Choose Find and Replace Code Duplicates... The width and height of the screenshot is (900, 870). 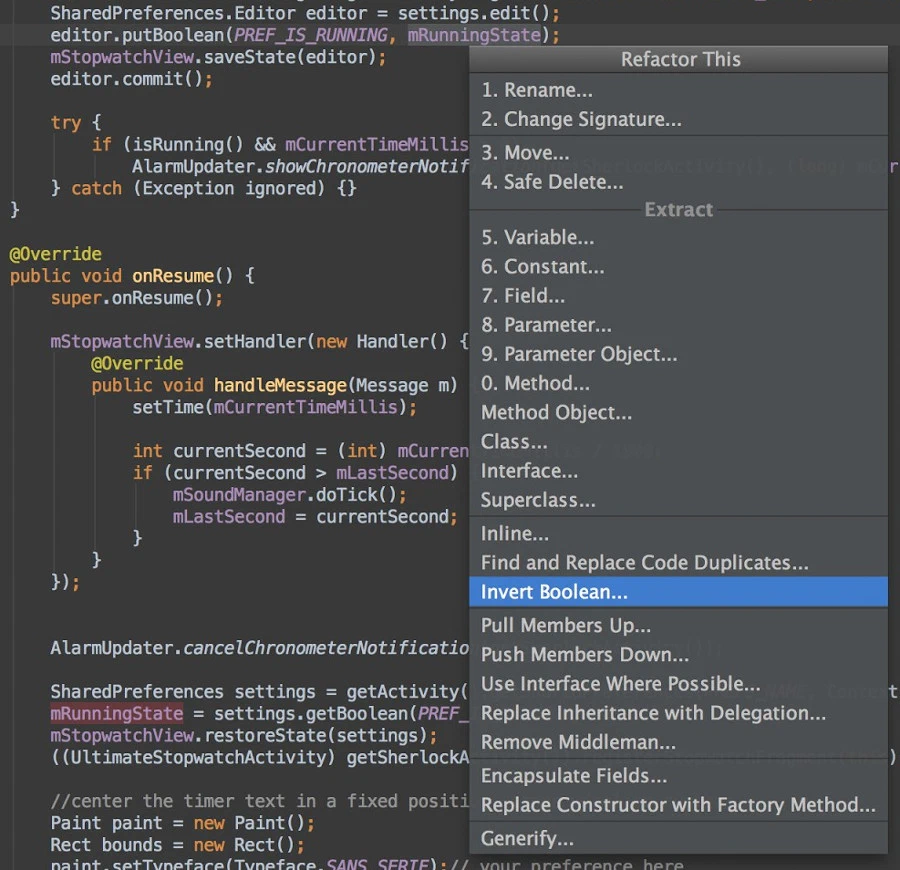[x=678, y=563]
